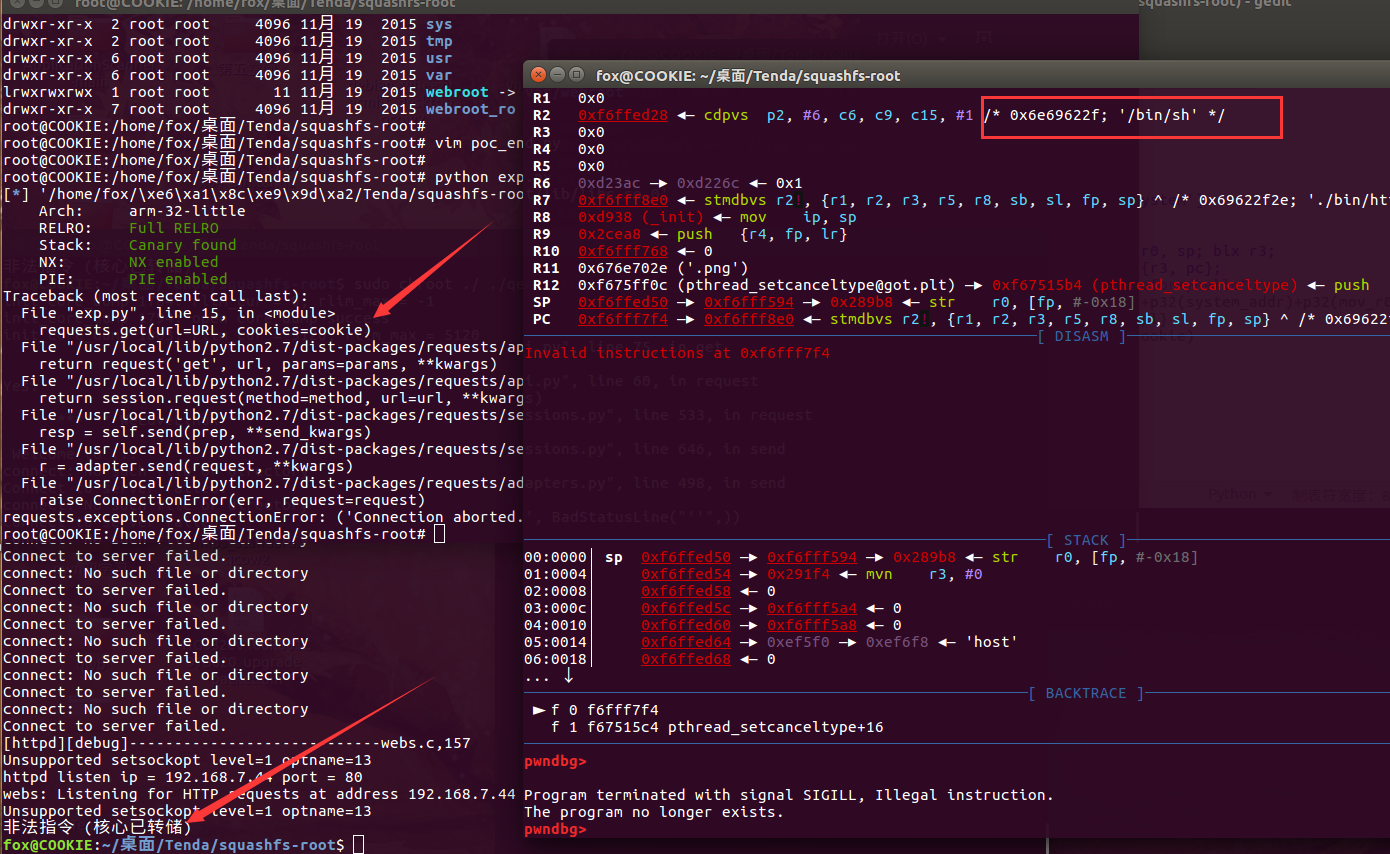Click 'webs: Listening for HTTP requests' line
Image resolution: width=1390 pixels, height=854 pixels.
click(x=260, y=794)
